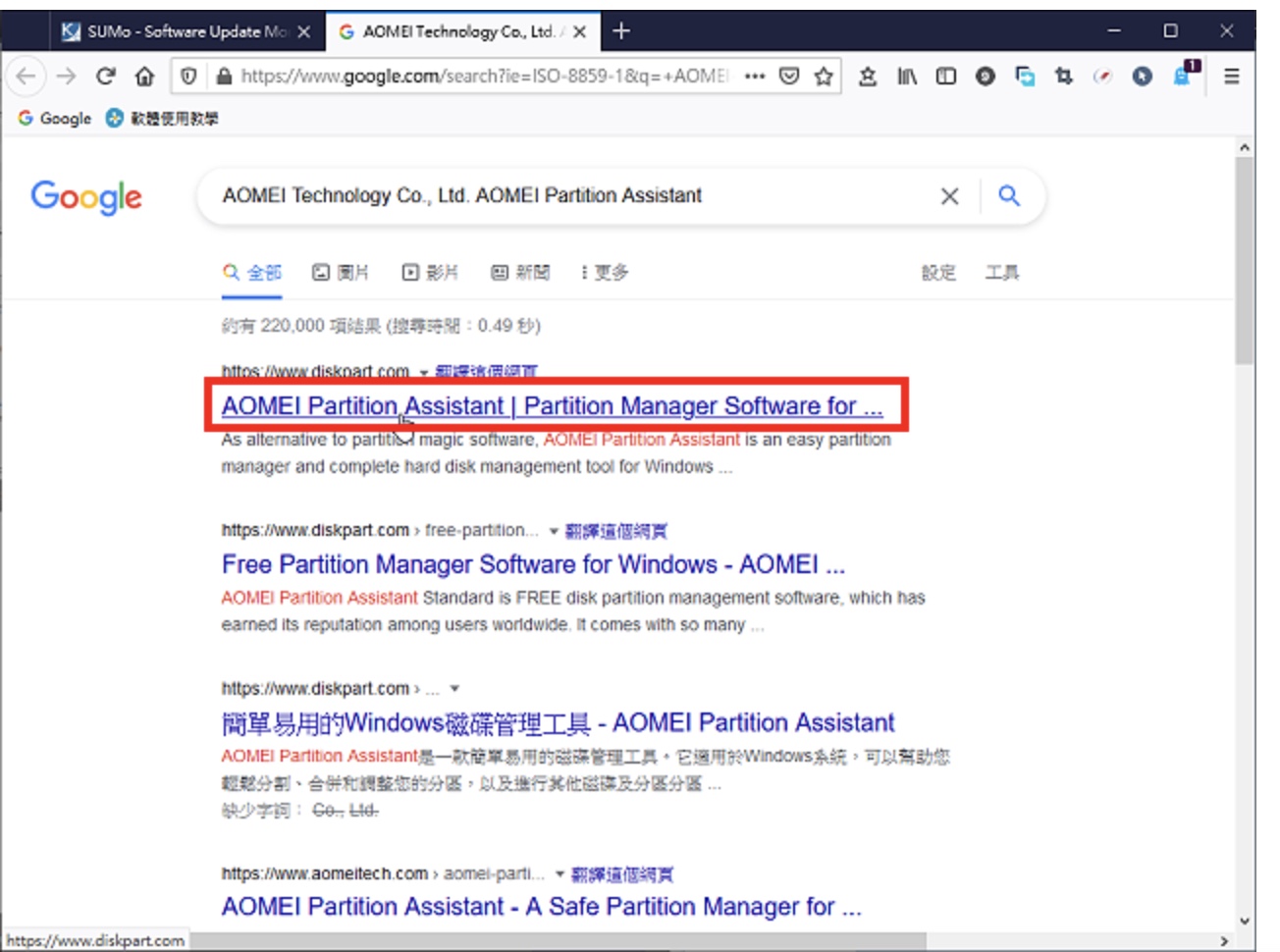1280x952 pixels.
Task: Switch to 新聞 news tab
Action: [520, 273]
